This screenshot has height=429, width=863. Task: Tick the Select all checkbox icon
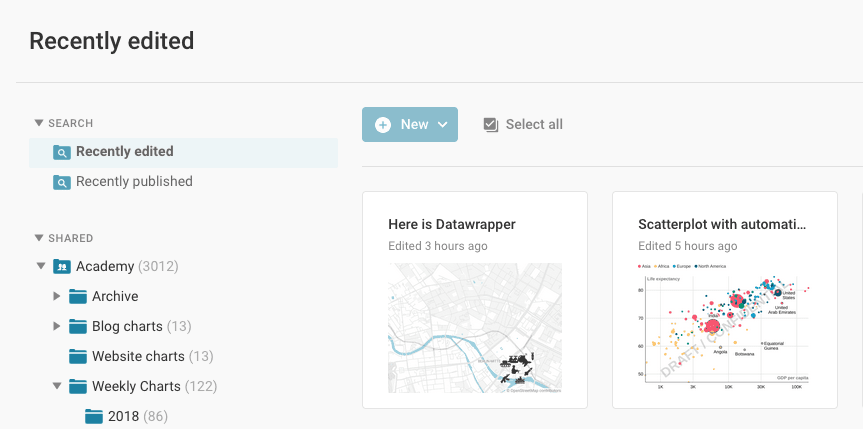(x=490, y=125)
